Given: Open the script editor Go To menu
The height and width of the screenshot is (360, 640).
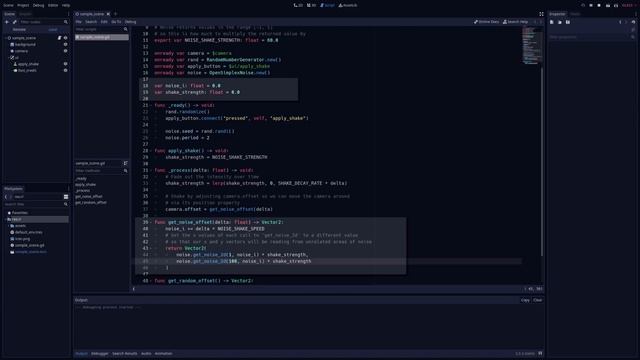Looking at the screenshot, I should pyautogui.click(x=116, y=22).
